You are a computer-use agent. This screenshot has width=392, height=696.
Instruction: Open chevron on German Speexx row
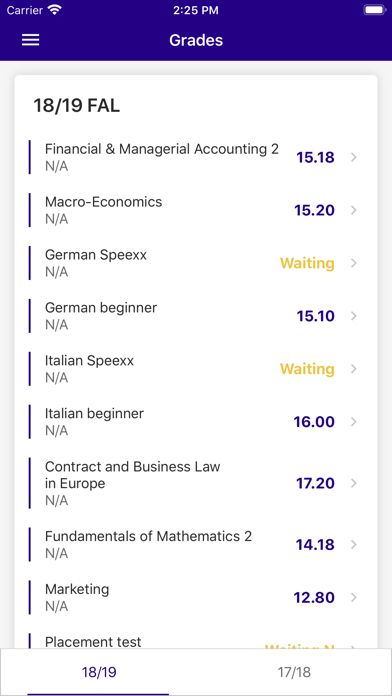pos(354,263)
